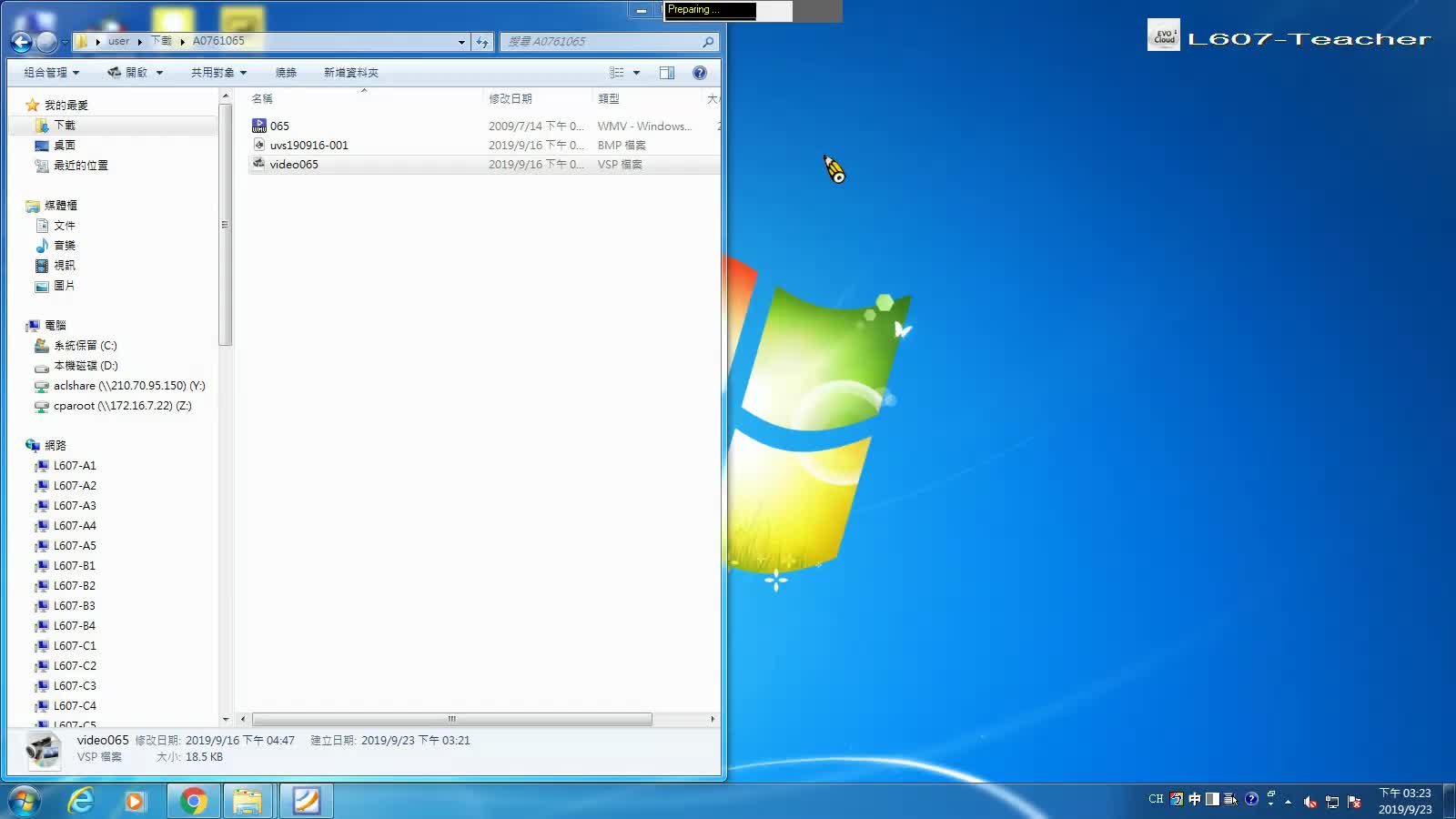Click the user breadcrumb segment
This screenshot has width=1456, height=819.
coord(119,41)
